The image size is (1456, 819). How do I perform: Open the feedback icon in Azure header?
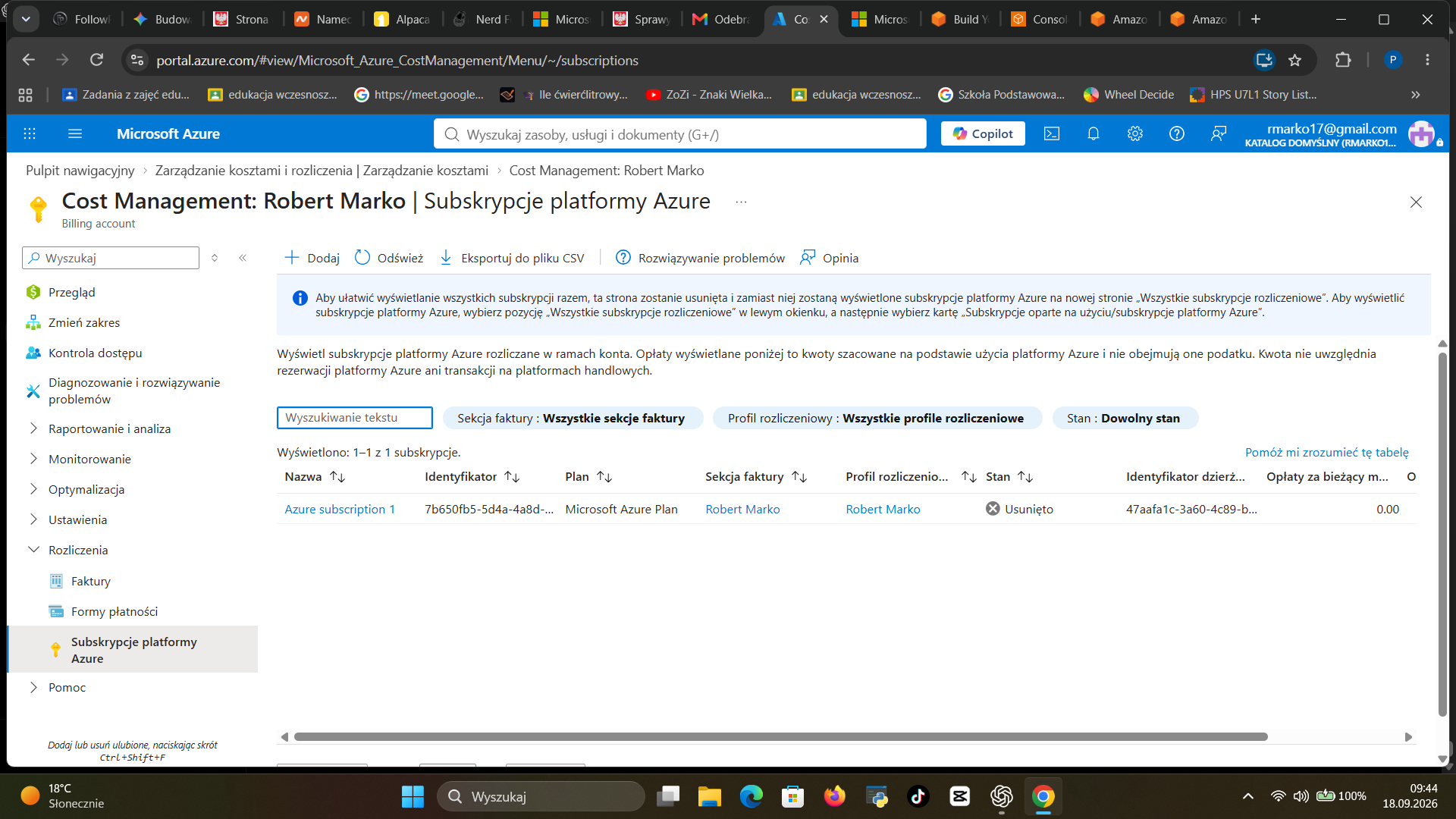pos(1219,134)
